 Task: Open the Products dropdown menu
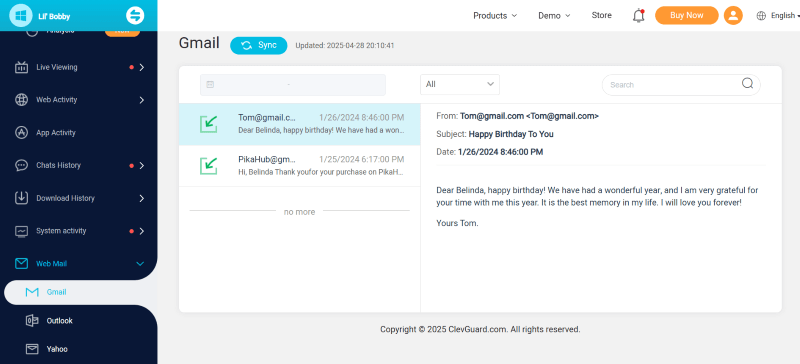[x=495, y=15]
